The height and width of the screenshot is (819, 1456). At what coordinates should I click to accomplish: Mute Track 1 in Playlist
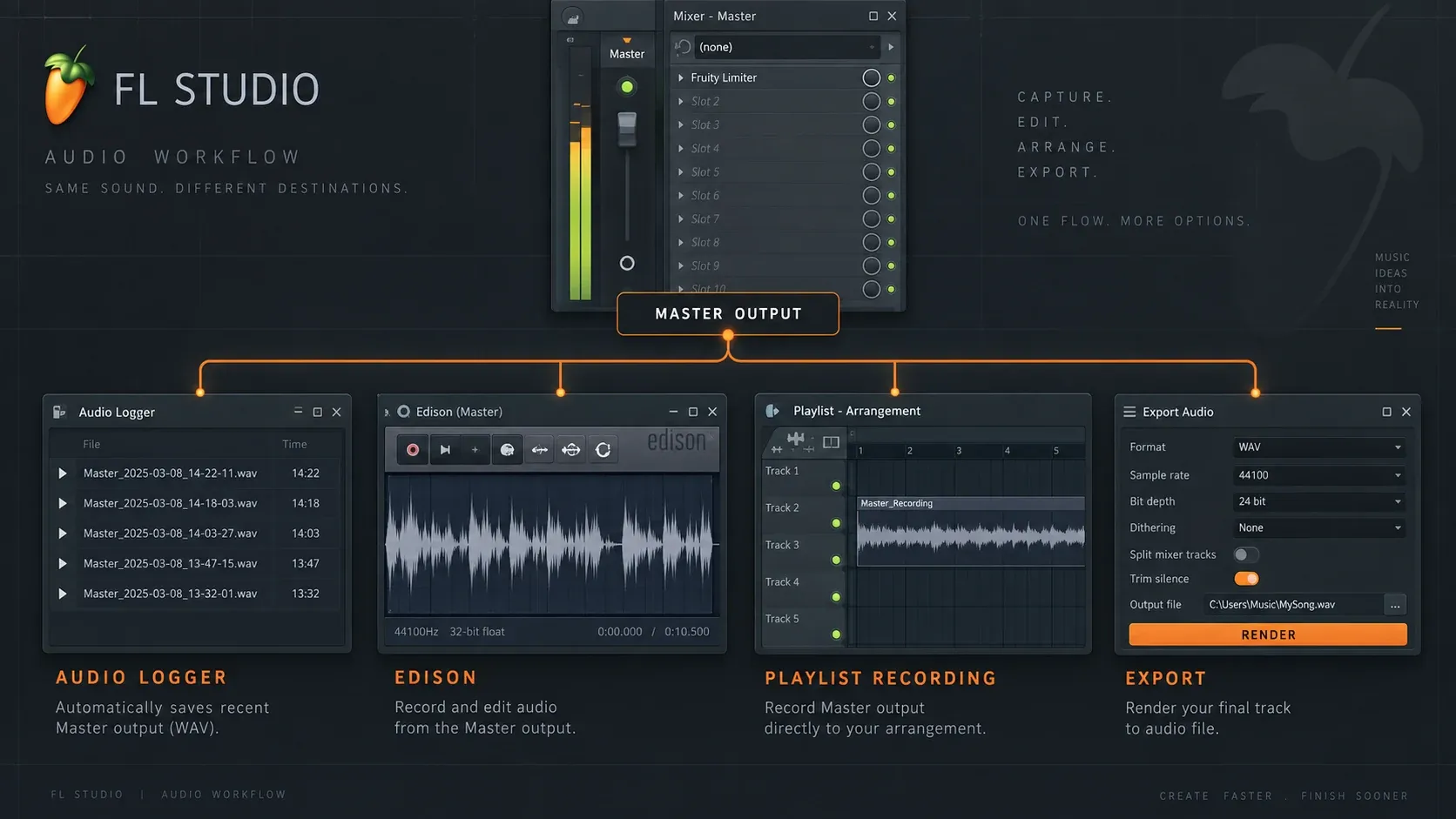pos(836,486)
